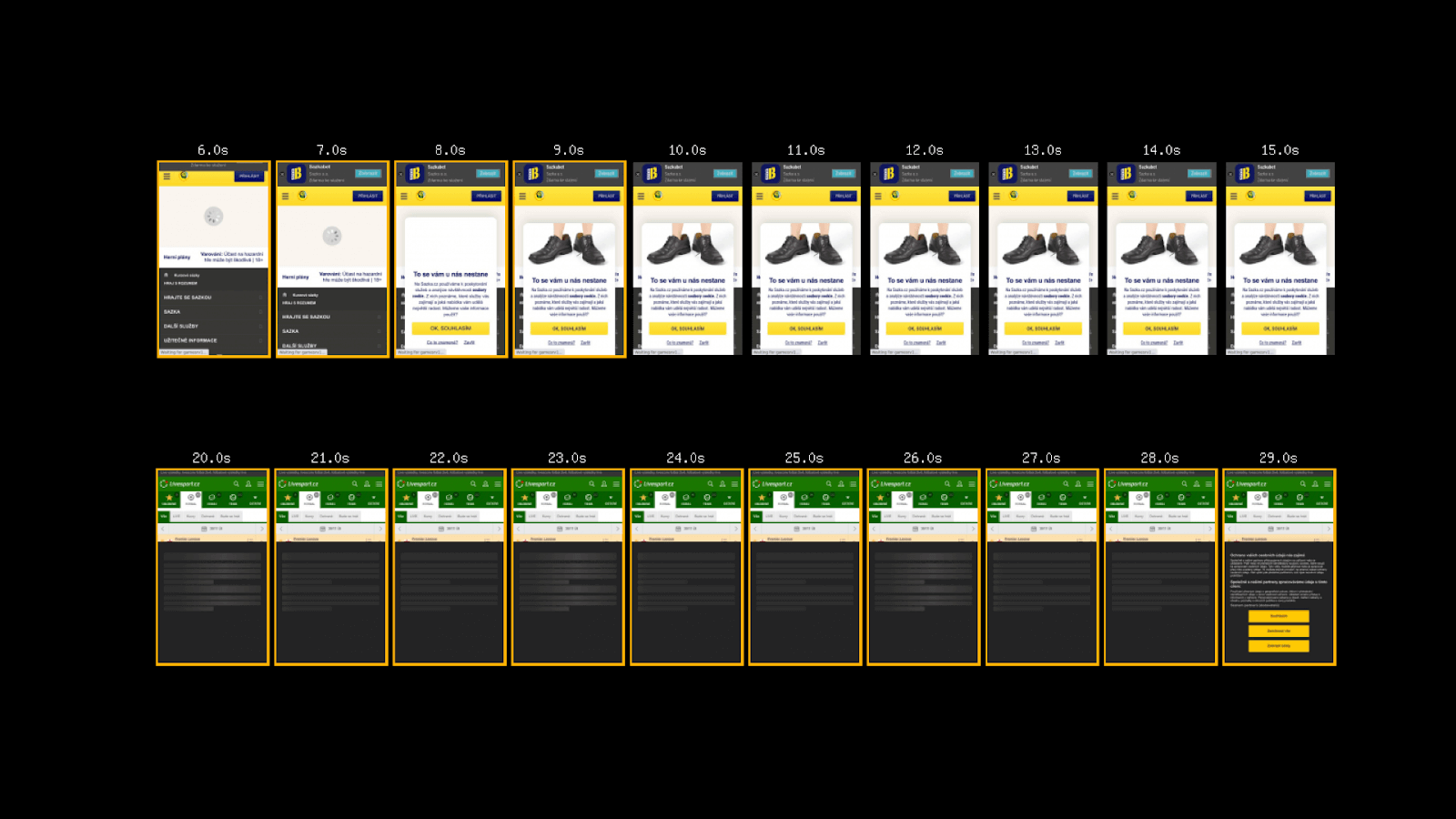This screenshot has width=1456, height=819.
Task: Click top yellow consent button in 29.0s frame
Action: (x=1279, y=616)
